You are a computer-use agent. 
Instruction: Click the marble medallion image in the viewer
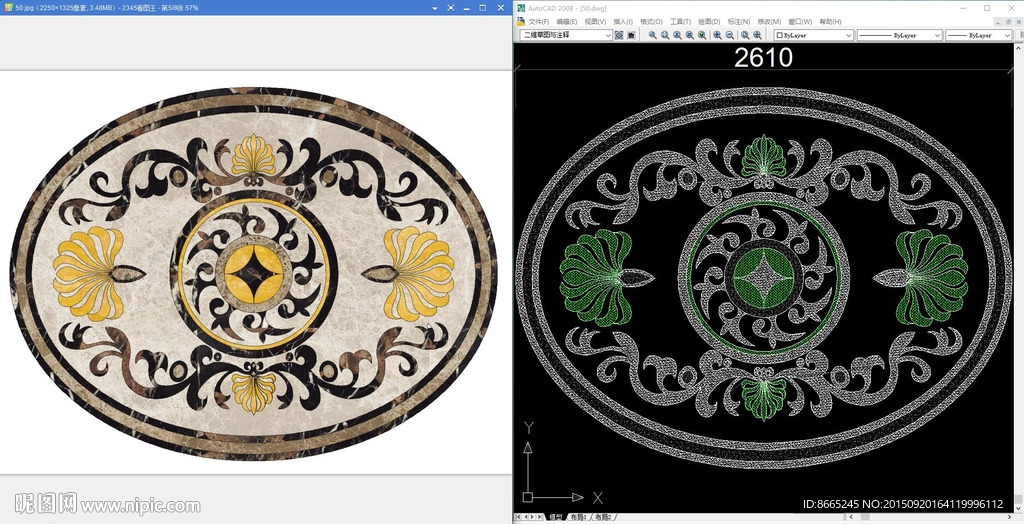(x=253, y=273)
